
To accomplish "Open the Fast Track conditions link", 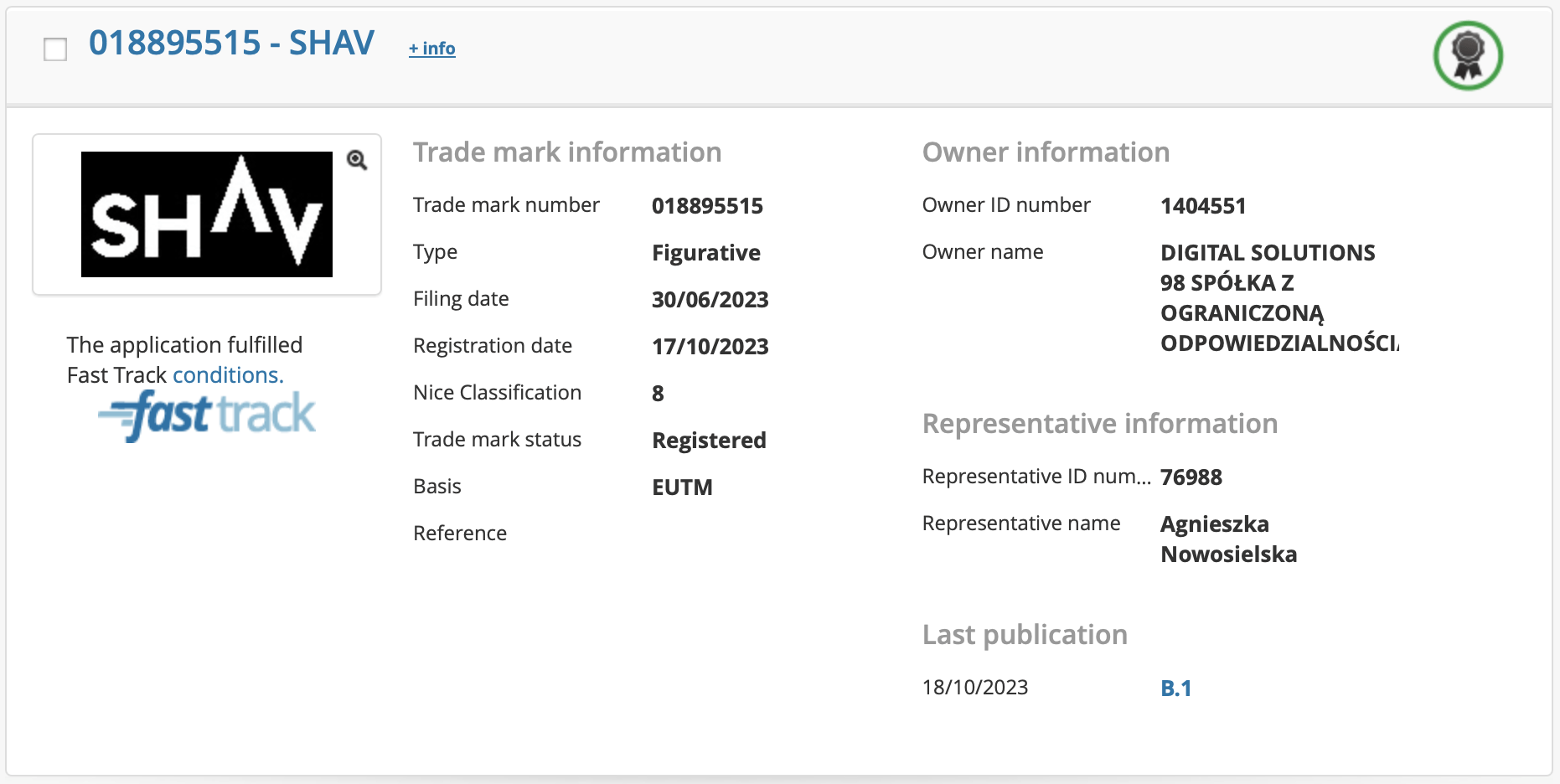I will coord(228,375).
